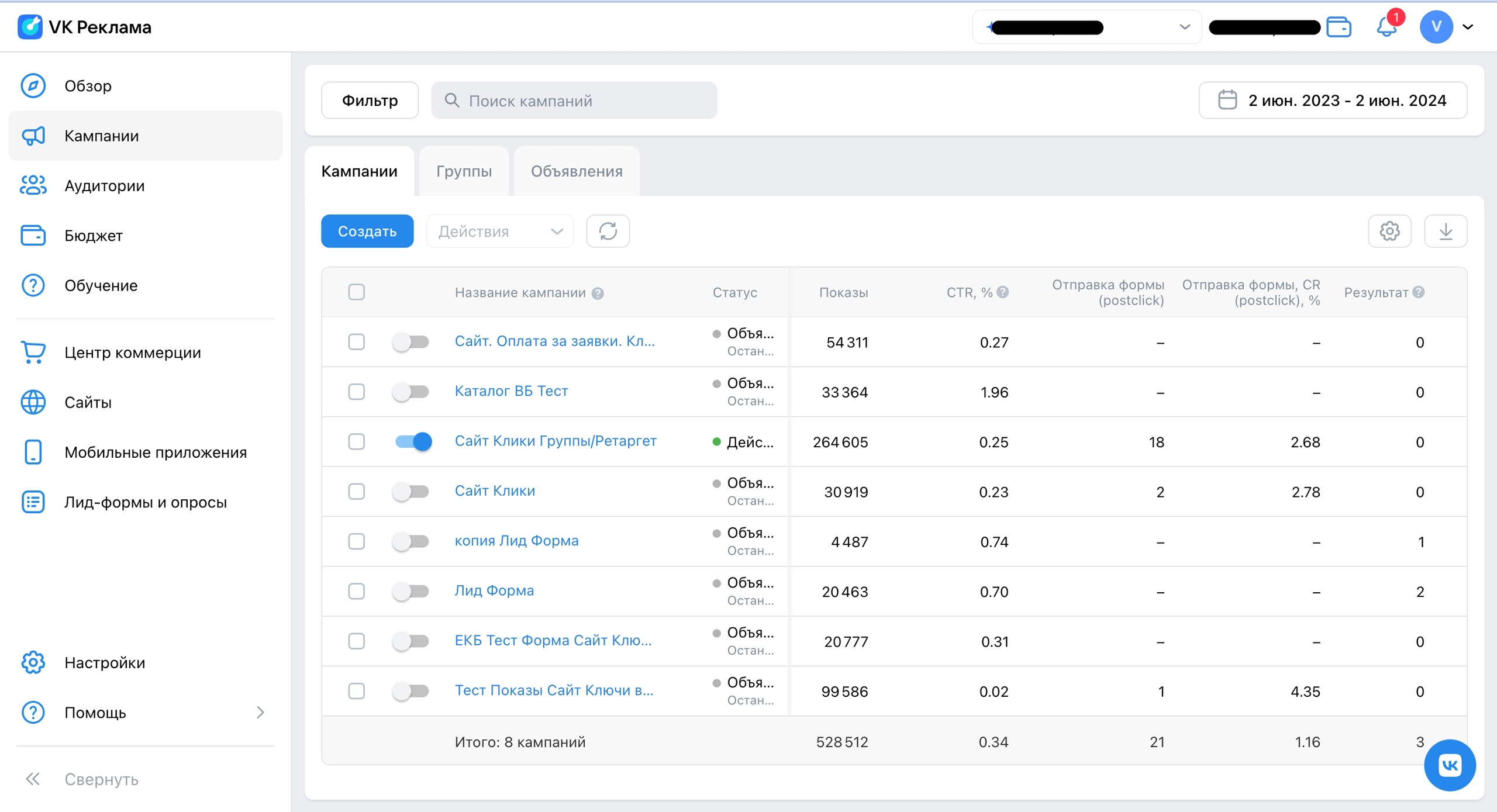Viewport: 1497px width, 812px height.
Task: Open Центр коммерции cart icon
Action: click(33, 353)
